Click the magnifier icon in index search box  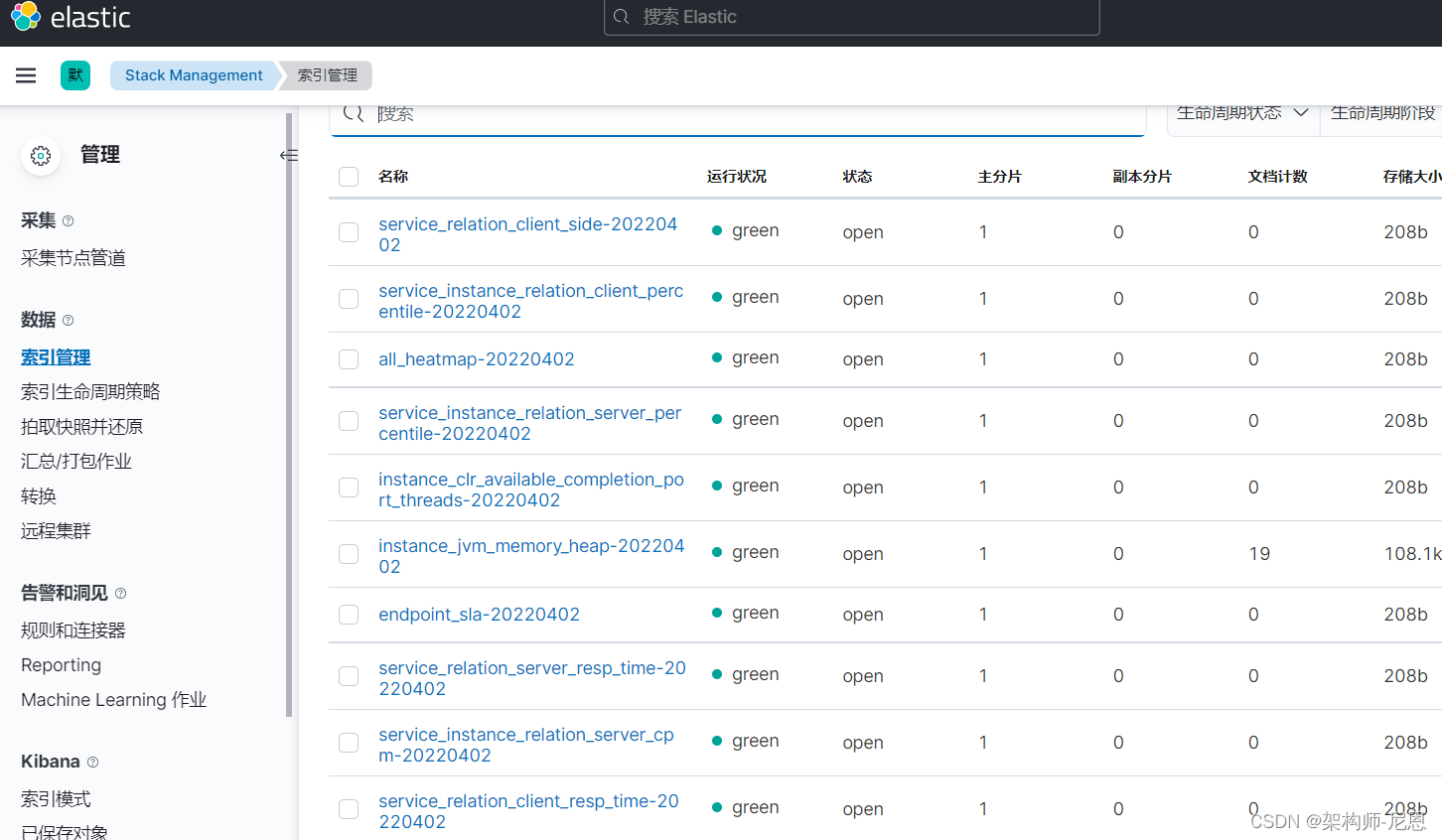point(353,113)
